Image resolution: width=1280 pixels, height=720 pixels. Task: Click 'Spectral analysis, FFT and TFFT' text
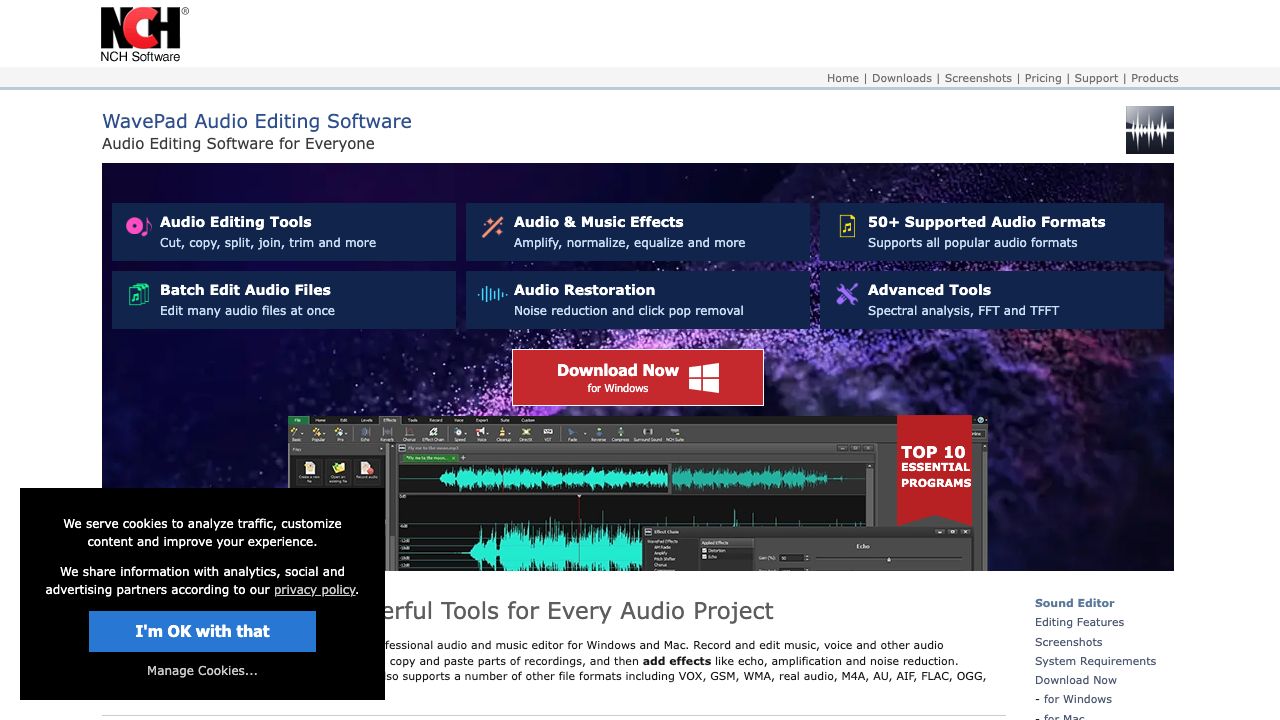click(x=964, y=311)
